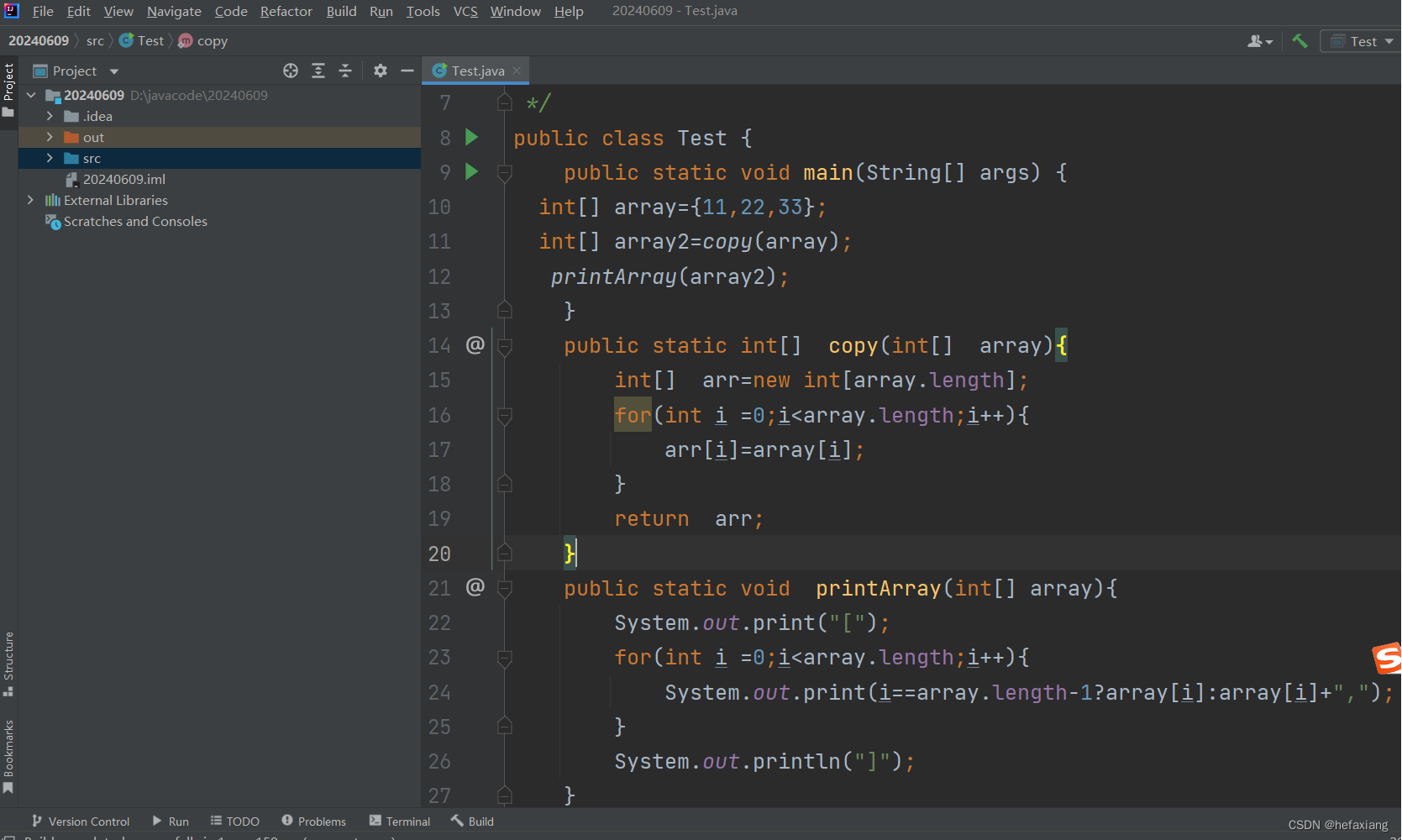
Task: Open the Refactor menu
Action: click(286, 11)
